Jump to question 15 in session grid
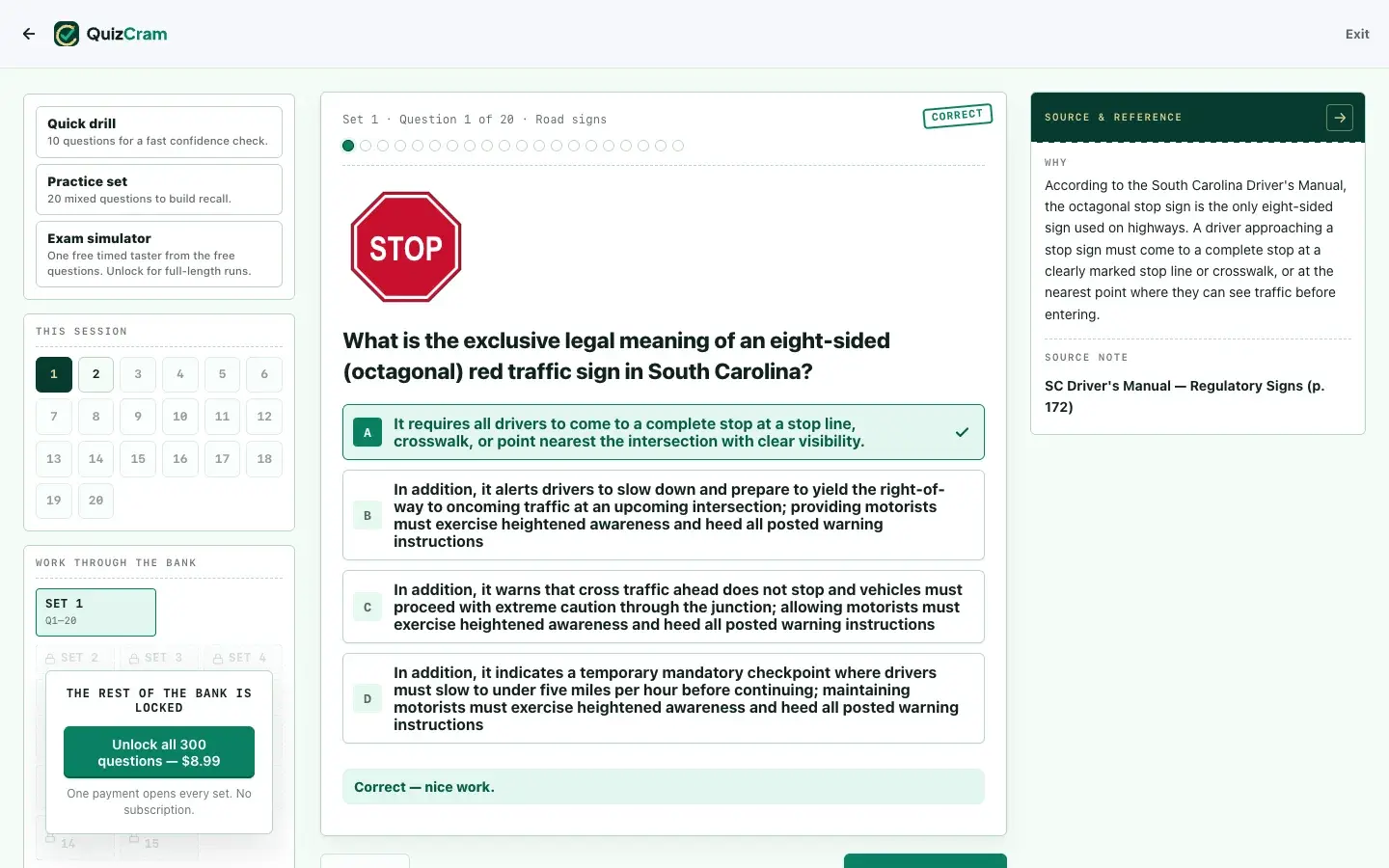 [138, 459]
